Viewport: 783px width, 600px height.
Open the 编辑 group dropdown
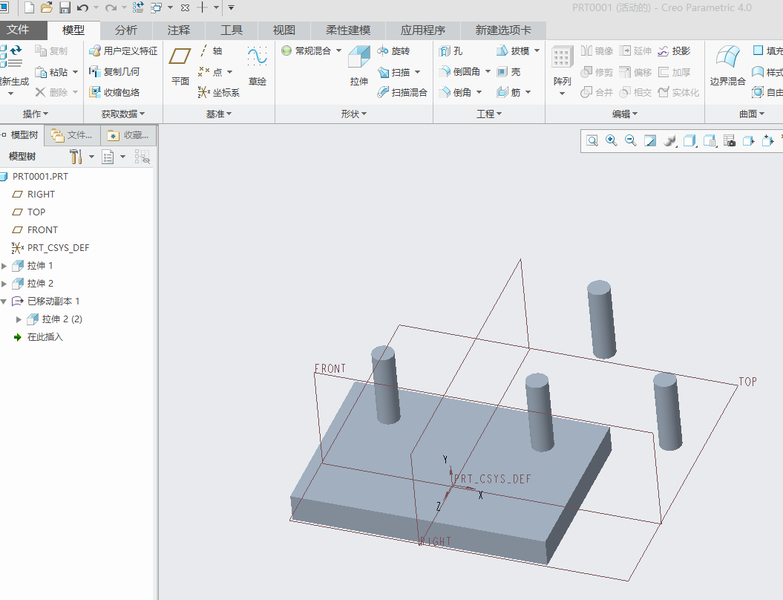point(625,114)
